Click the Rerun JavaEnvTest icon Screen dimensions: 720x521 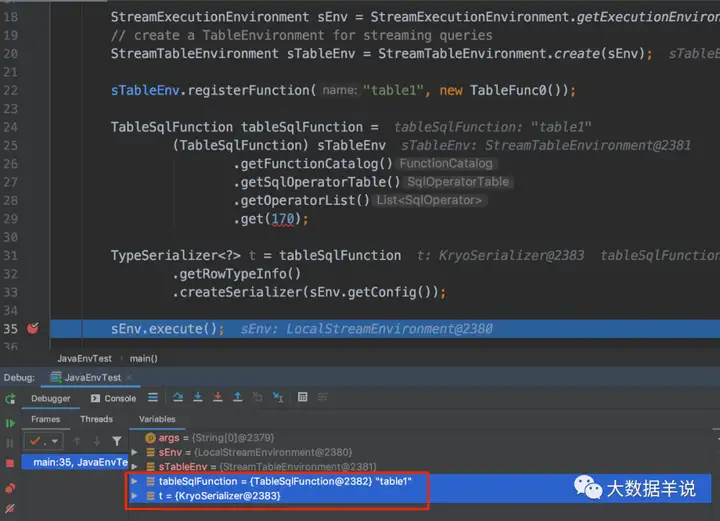point(10,398)
